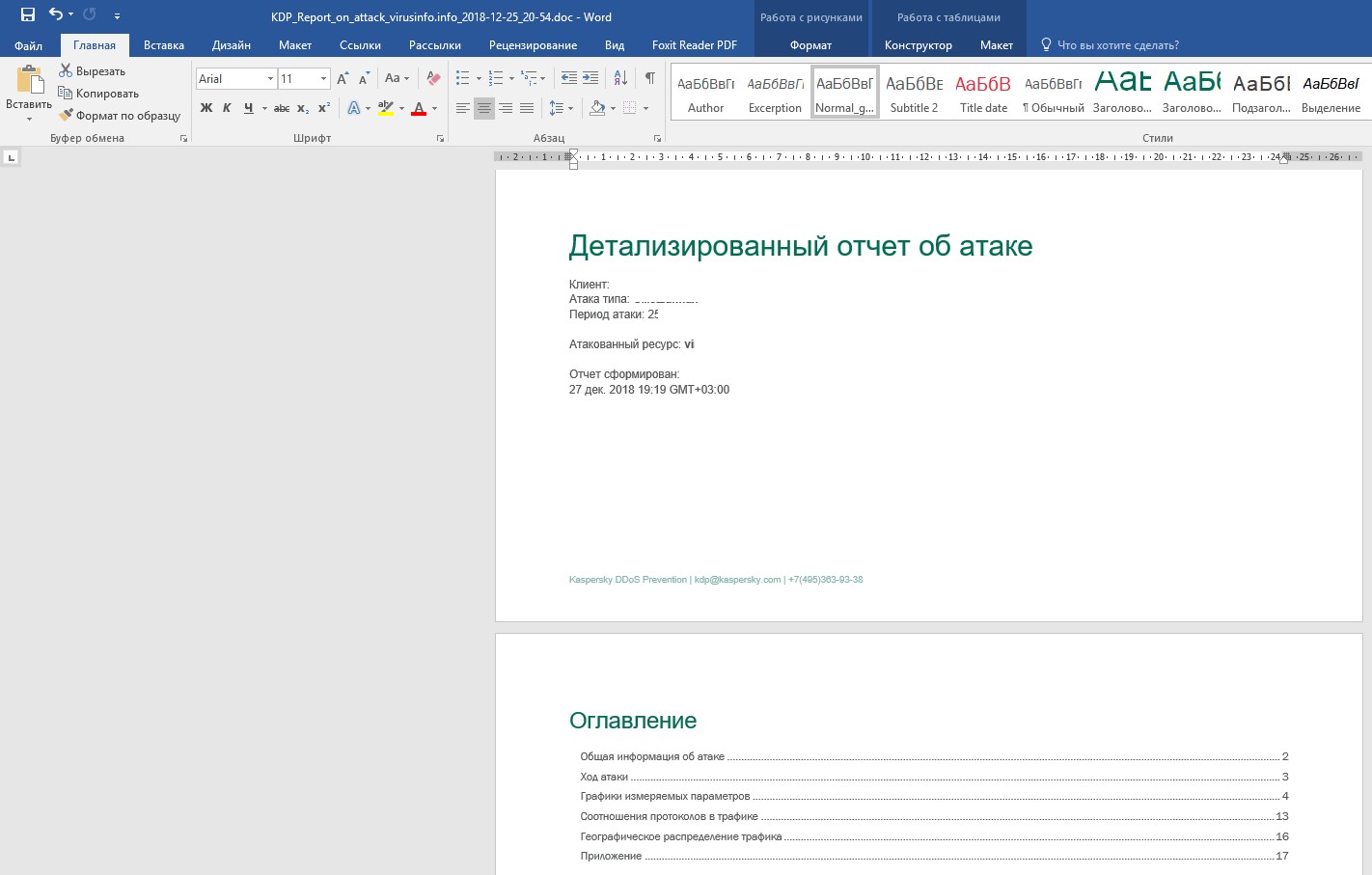Image resolution: width=1372 pixels, height=875 pixels.
Task: Toggle bold formatting (Ж)
Action: pyautogui.click(x=206, y=108)
